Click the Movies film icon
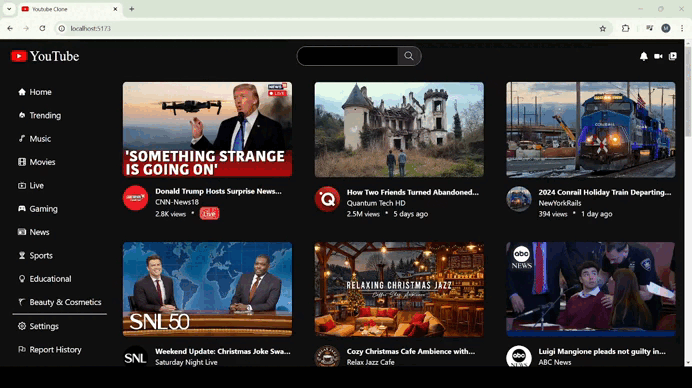The image size is (692, 388). 22,162
